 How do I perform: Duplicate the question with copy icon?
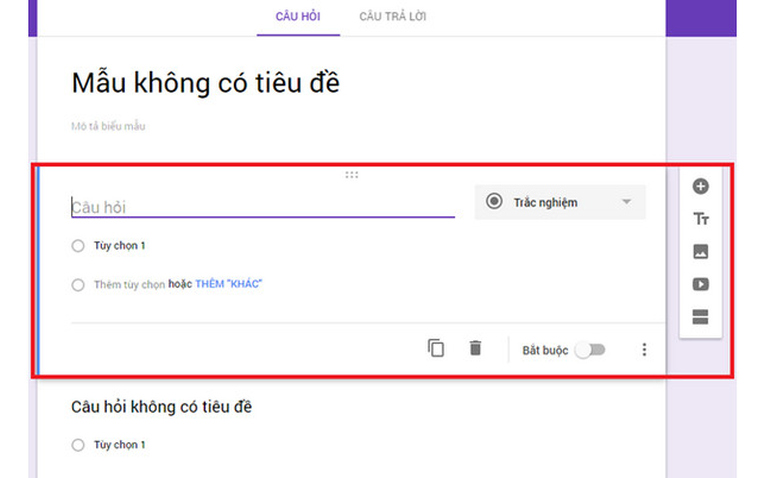point(436,348)
